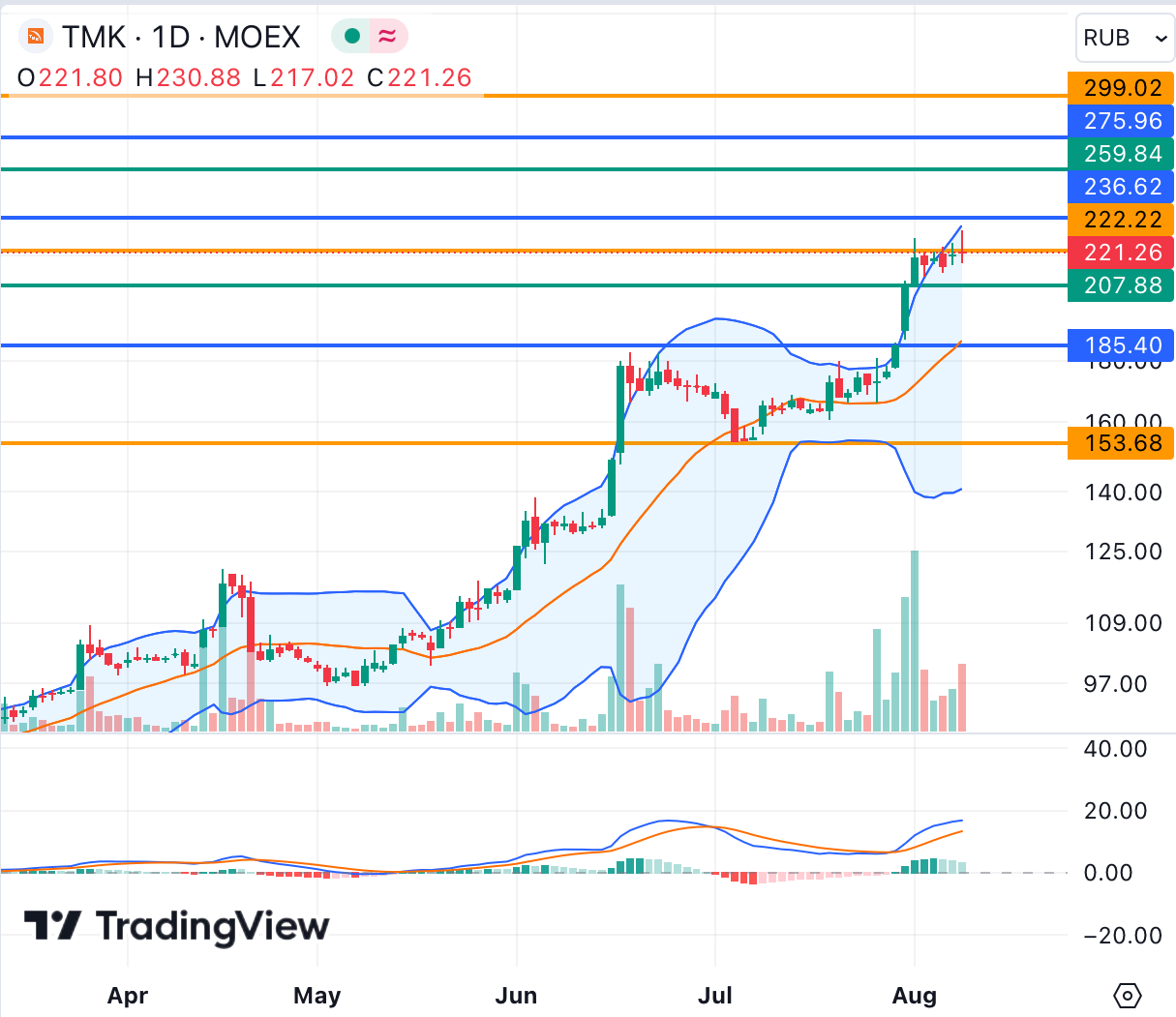Viewport: 1176px width, 1017px height.
Task: Click the close price value C221.26
Action: coord(419,78)
